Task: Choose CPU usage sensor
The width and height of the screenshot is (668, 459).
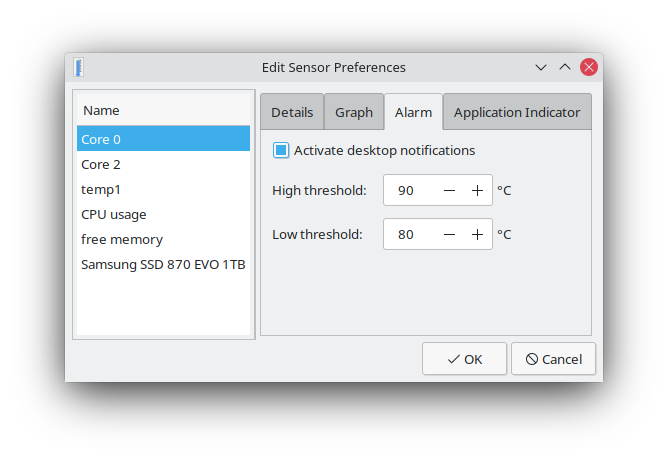Action: tap(114, 214)
